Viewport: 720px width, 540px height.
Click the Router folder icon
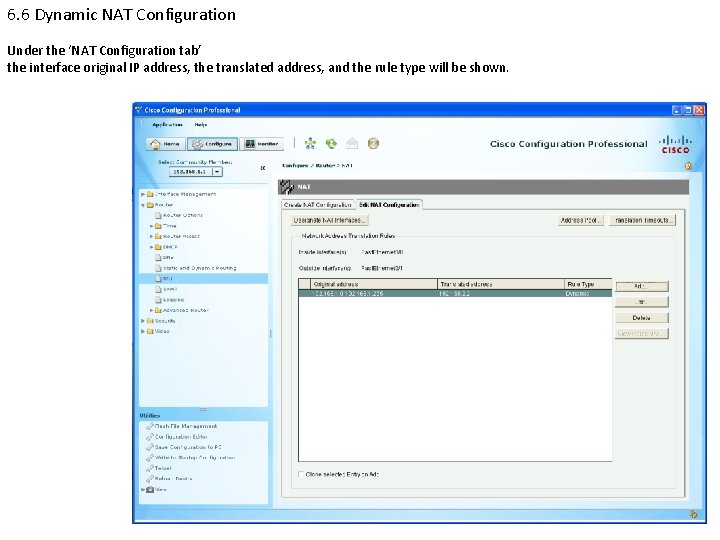(150, 205)
